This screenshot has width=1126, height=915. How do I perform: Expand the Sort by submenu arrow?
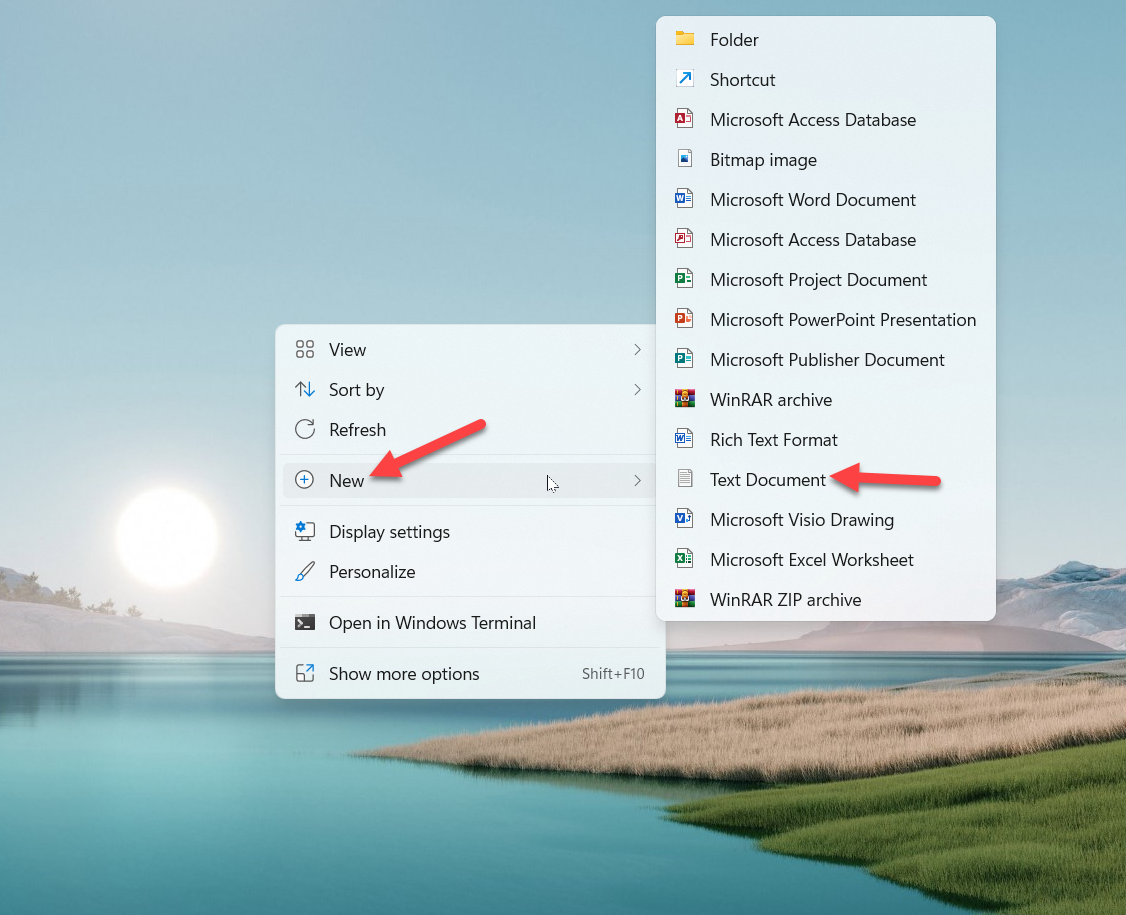[637, 389]
